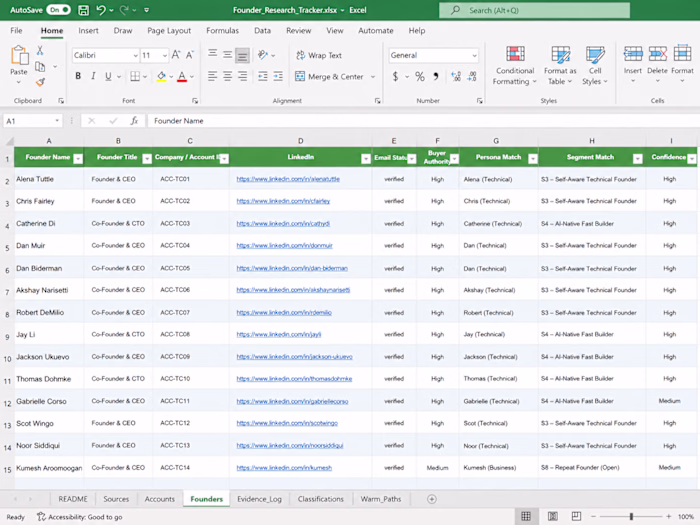Click Accessibility: Good to go status

pyautogui.click(x=79, y=517)
